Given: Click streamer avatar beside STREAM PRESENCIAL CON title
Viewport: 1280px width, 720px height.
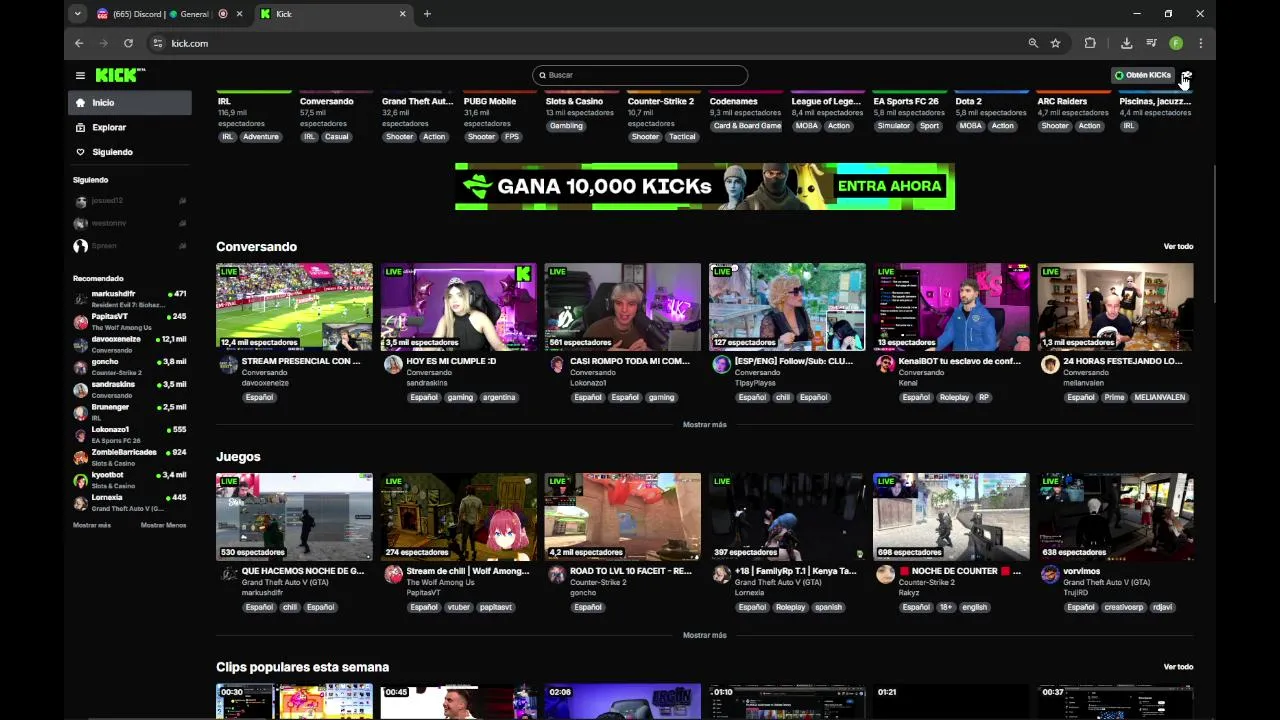Looking at the screenshot, I should pyautogui.click(x=228, y=365).
